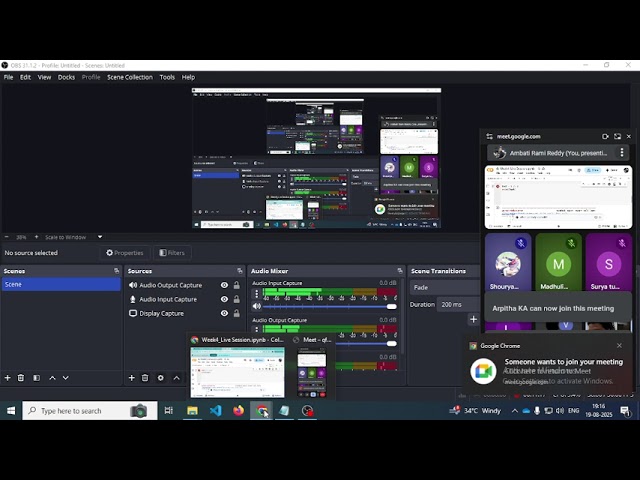Move scene up with the up arrow
Viewport: 640px width, 480px height.
[52, 378]
